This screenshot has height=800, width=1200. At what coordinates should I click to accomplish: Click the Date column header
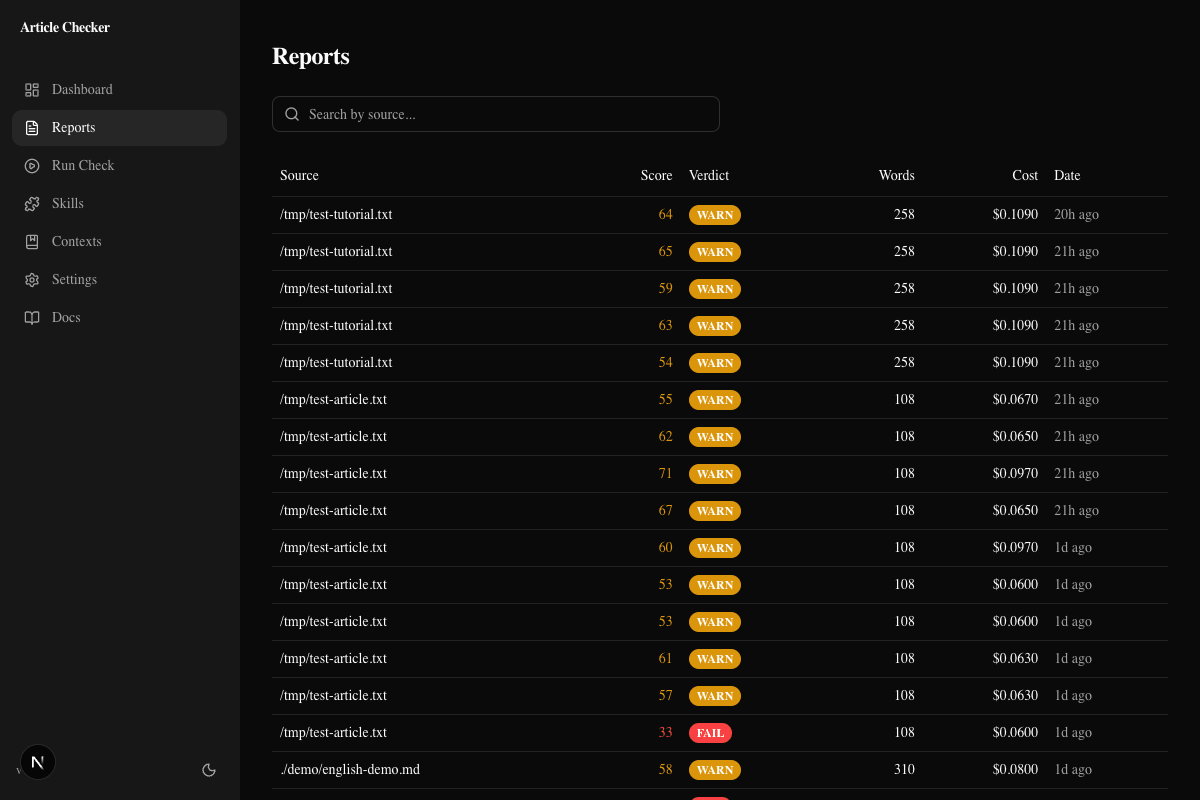point(1067,175)
